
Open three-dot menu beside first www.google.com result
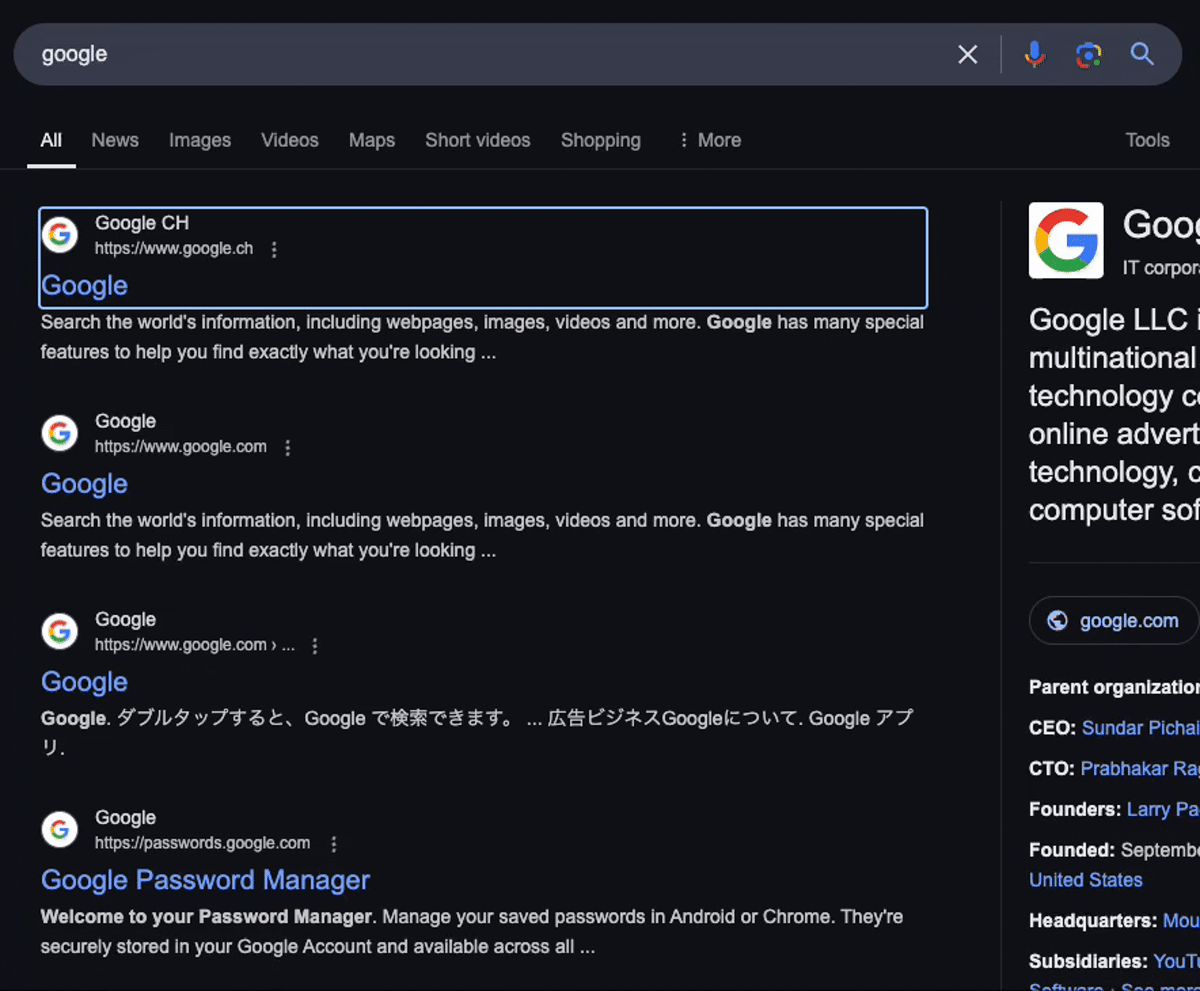(x=288, y=448)
